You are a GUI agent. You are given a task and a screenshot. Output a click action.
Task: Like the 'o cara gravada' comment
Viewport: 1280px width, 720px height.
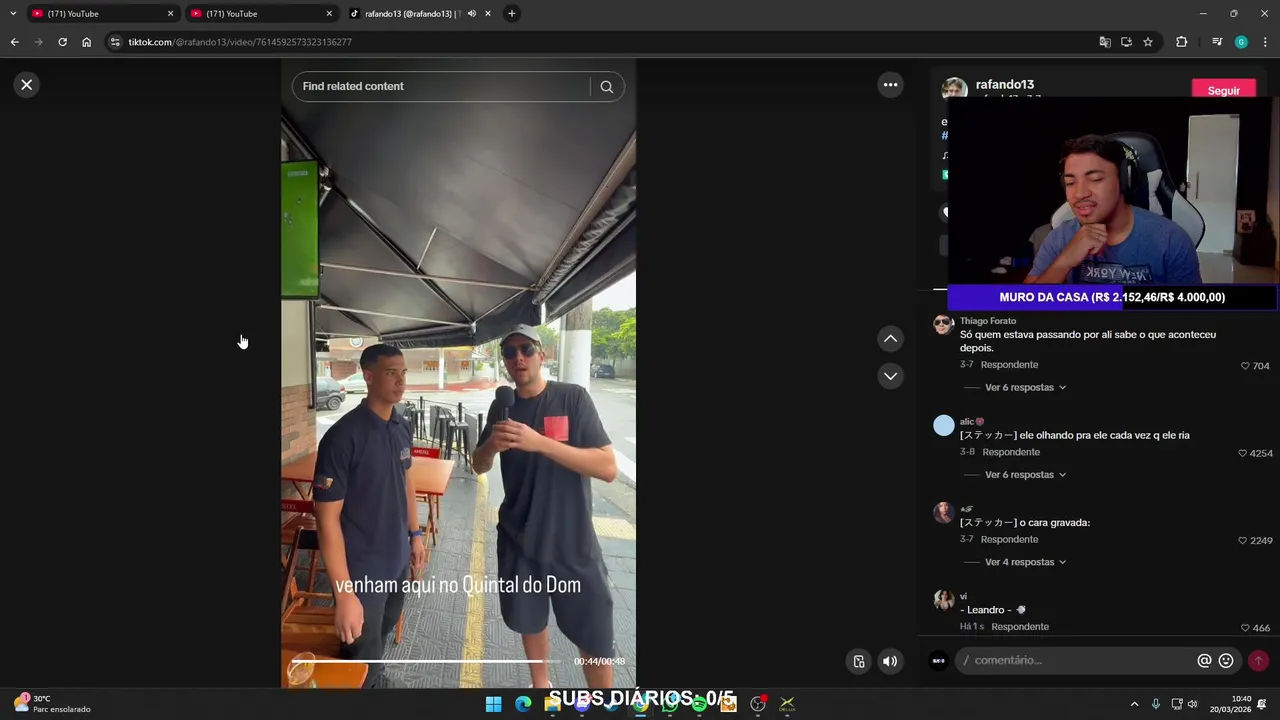click(1243, 541)
